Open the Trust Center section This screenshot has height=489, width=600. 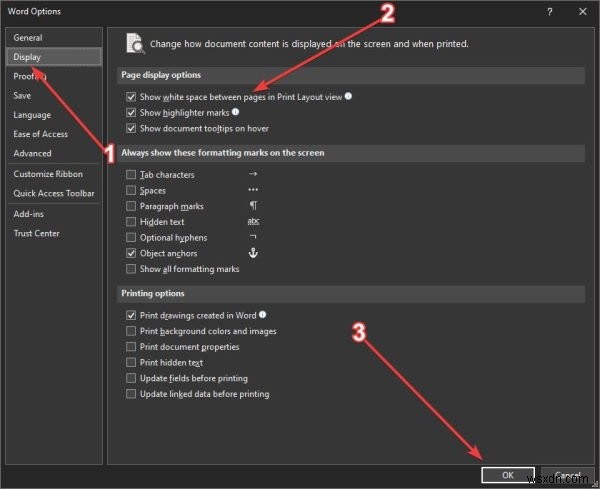click(37, 233)
